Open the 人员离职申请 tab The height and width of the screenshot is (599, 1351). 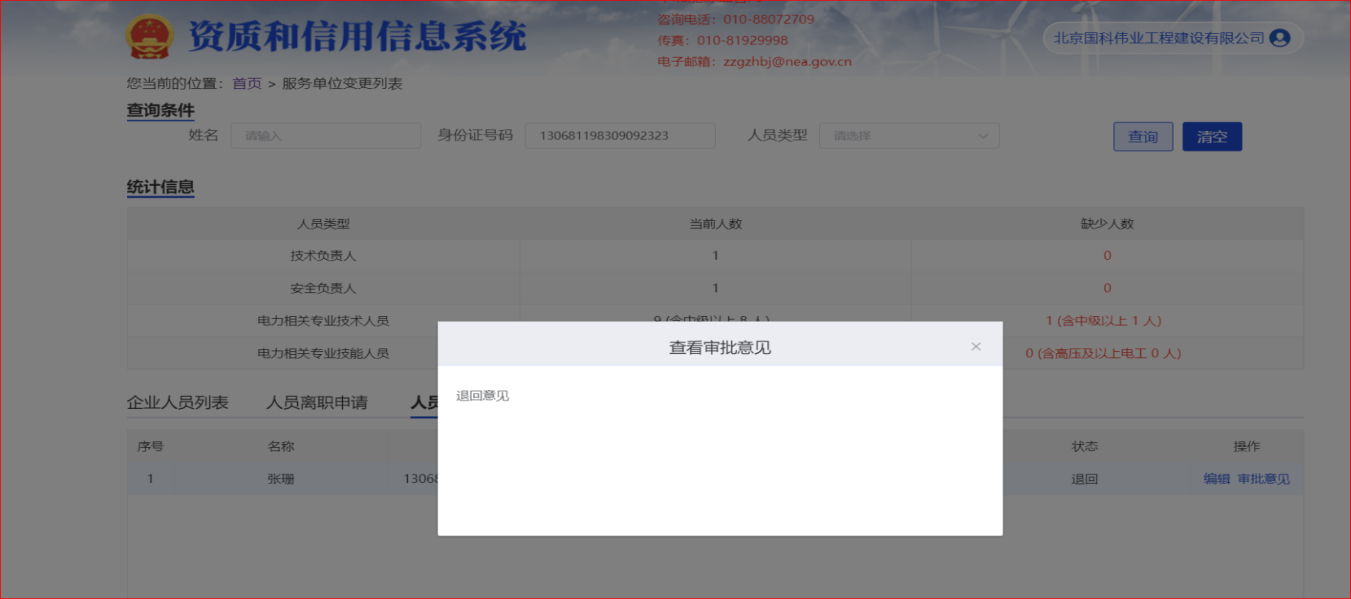tap(316, 403)
